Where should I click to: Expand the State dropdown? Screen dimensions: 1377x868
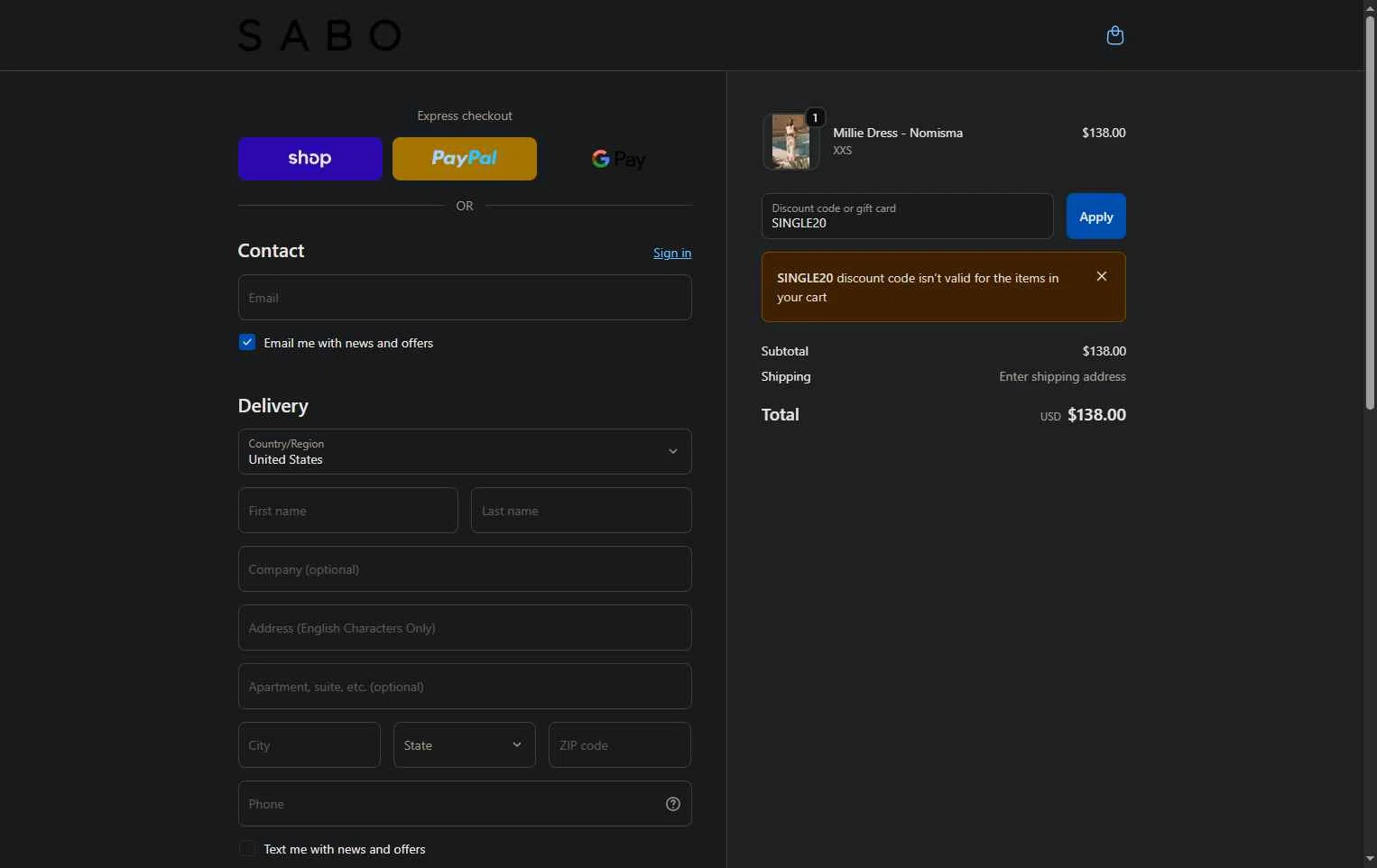465,745
